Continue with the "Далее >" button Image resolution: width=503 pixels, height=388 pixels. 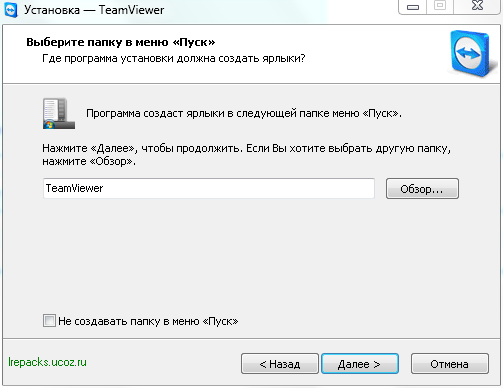[x=360, y=364]
